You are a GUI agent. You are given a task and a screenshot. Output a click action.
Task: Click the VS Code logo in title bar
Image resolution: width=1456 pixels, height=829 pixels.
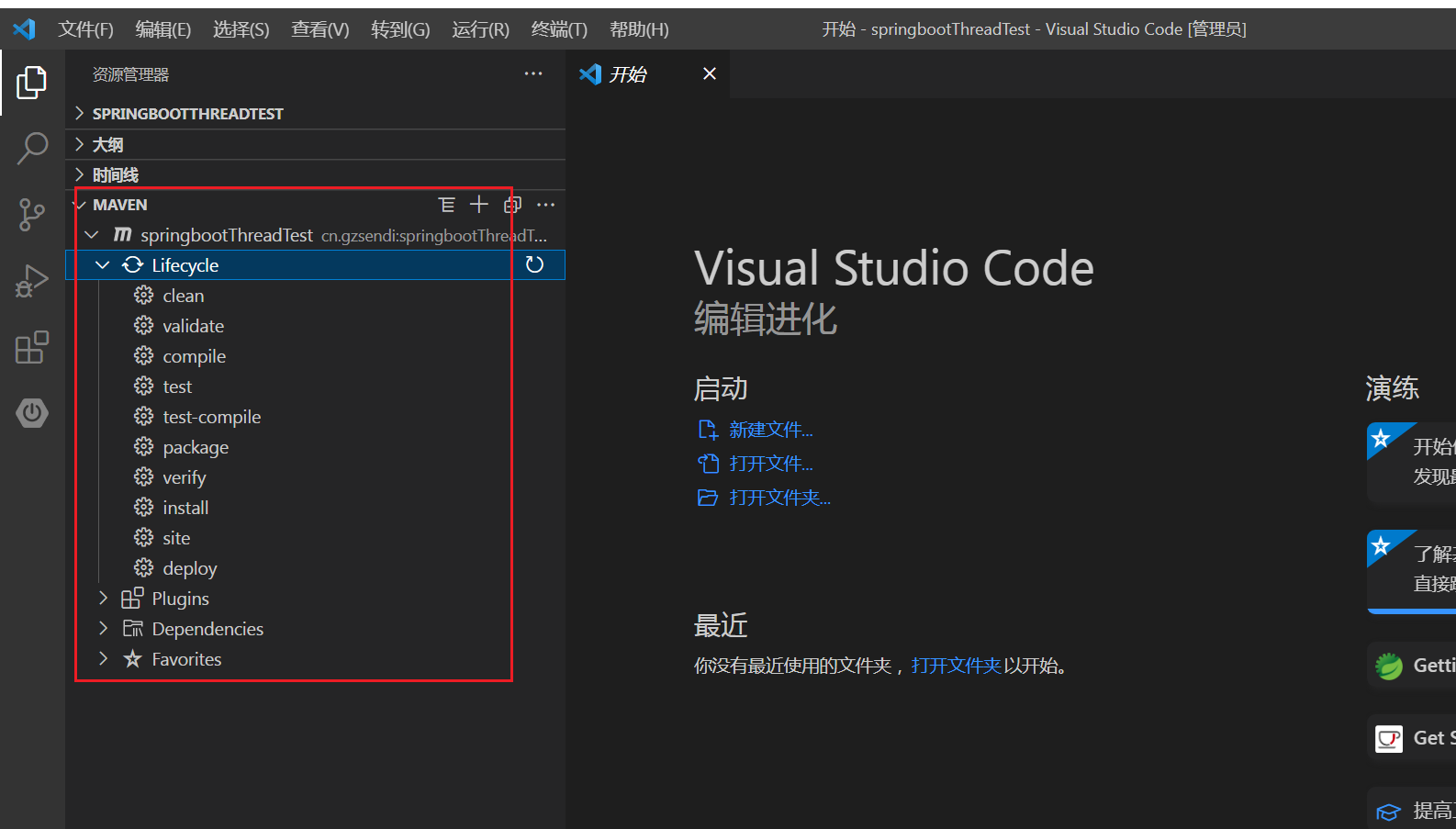[x=24, y=29]
